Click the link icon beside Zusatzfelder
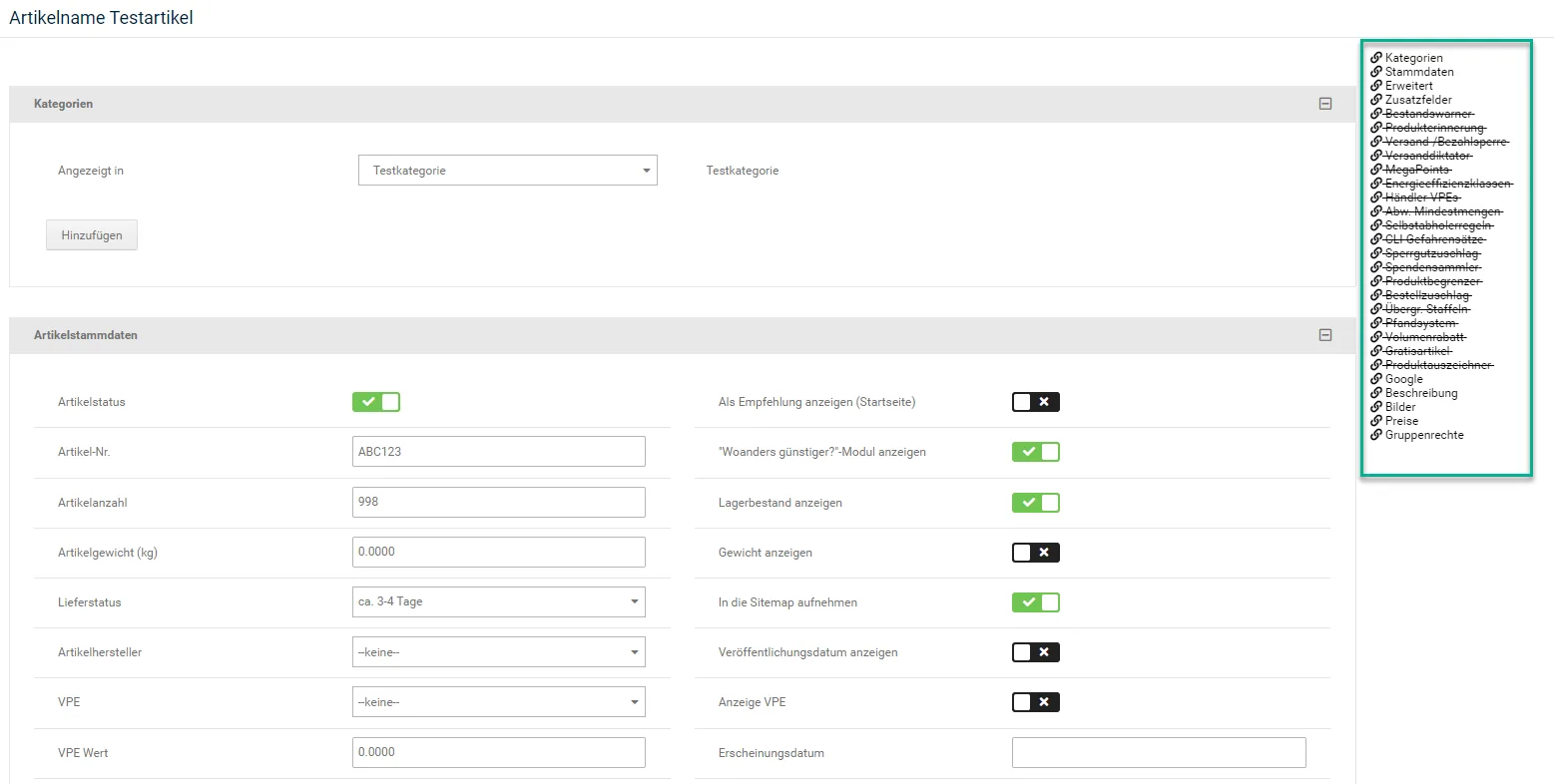Image resolution: width=1554 pixels, height=784 pixels. pyautogui.click(x=1376, y=100)
